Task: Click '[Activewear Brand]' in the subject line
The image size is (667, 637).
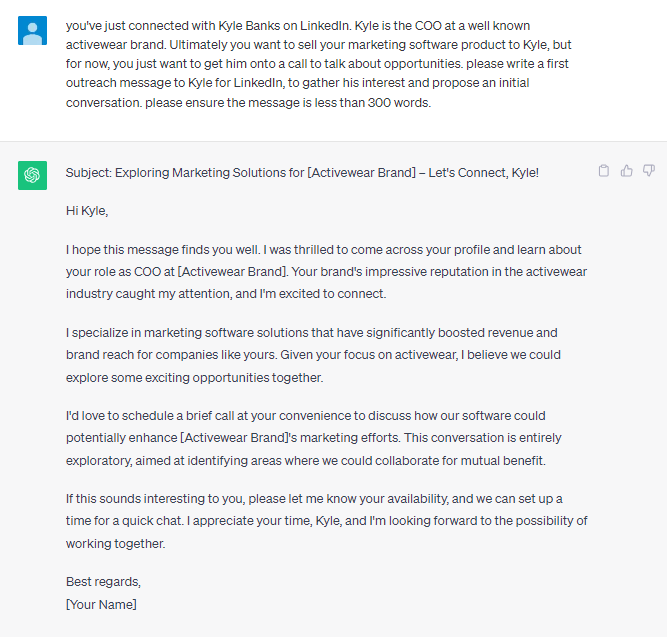Action: (x=362, y=173)
